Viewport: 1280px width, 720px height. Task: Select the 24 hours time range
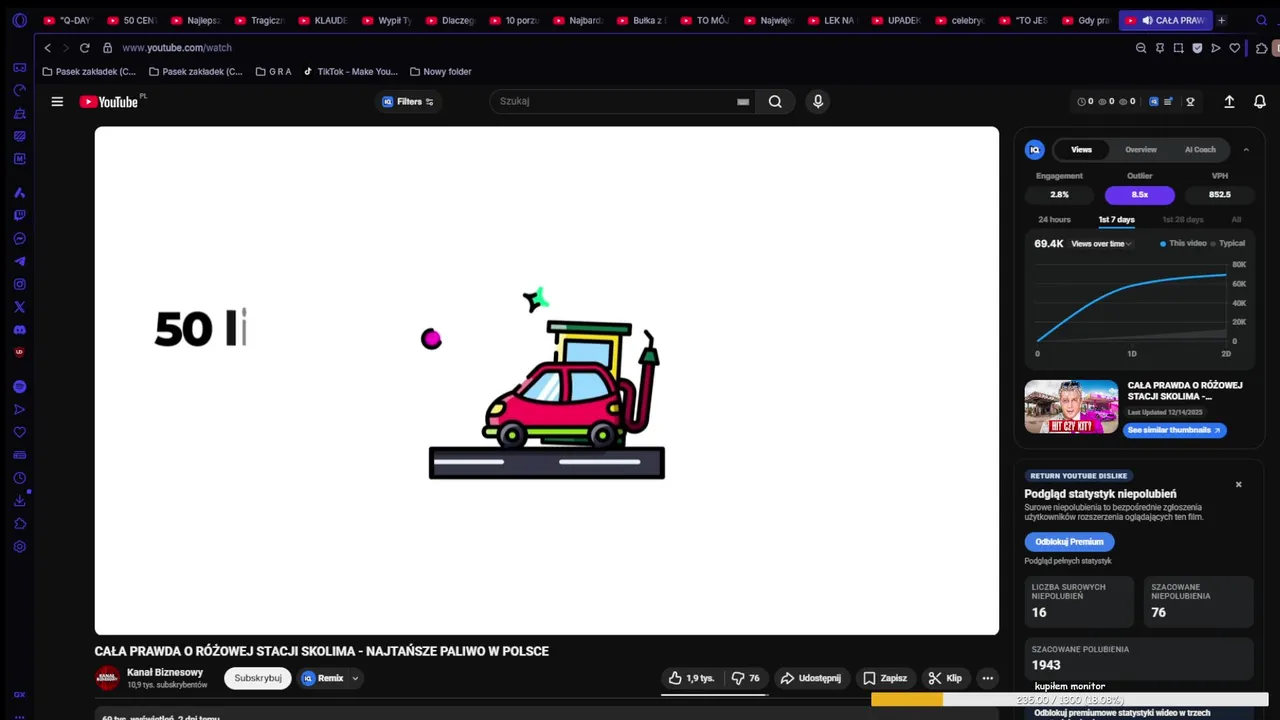[1054, 220]
